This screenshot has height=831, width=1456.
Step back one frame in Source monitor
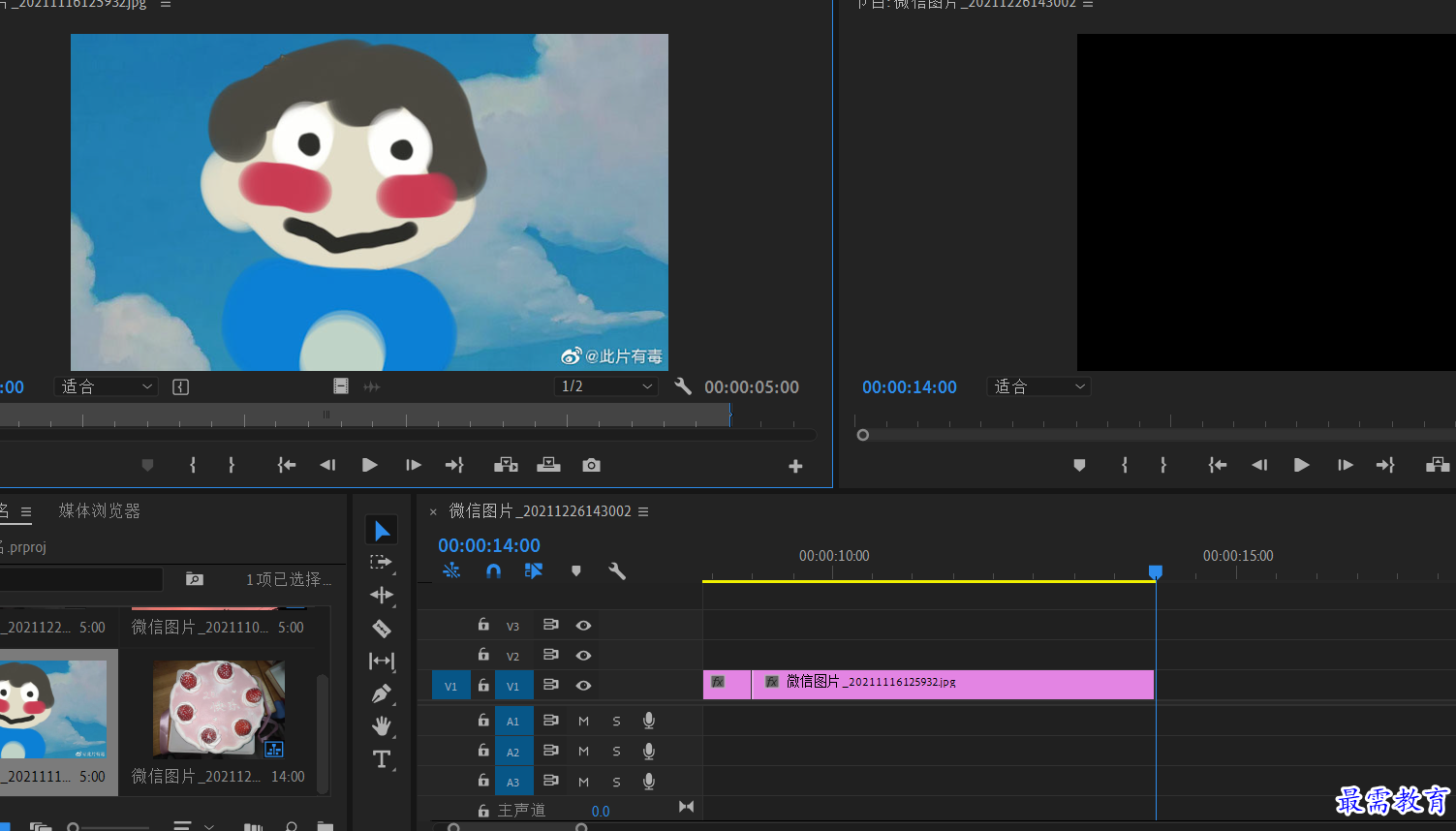pyautogui.click(x=327, y=466)
